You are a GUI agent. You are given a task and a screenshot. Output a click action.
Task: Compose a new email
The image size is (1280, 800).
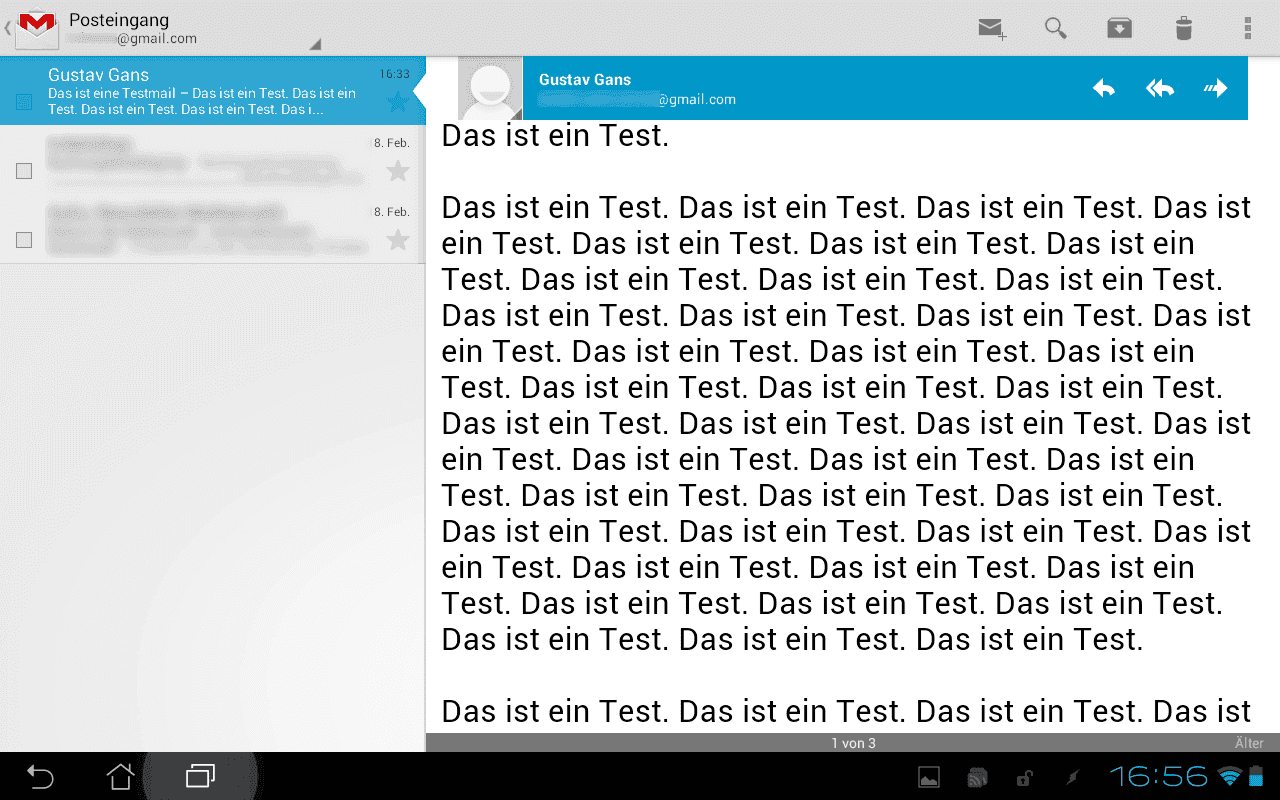coord(991,28)
